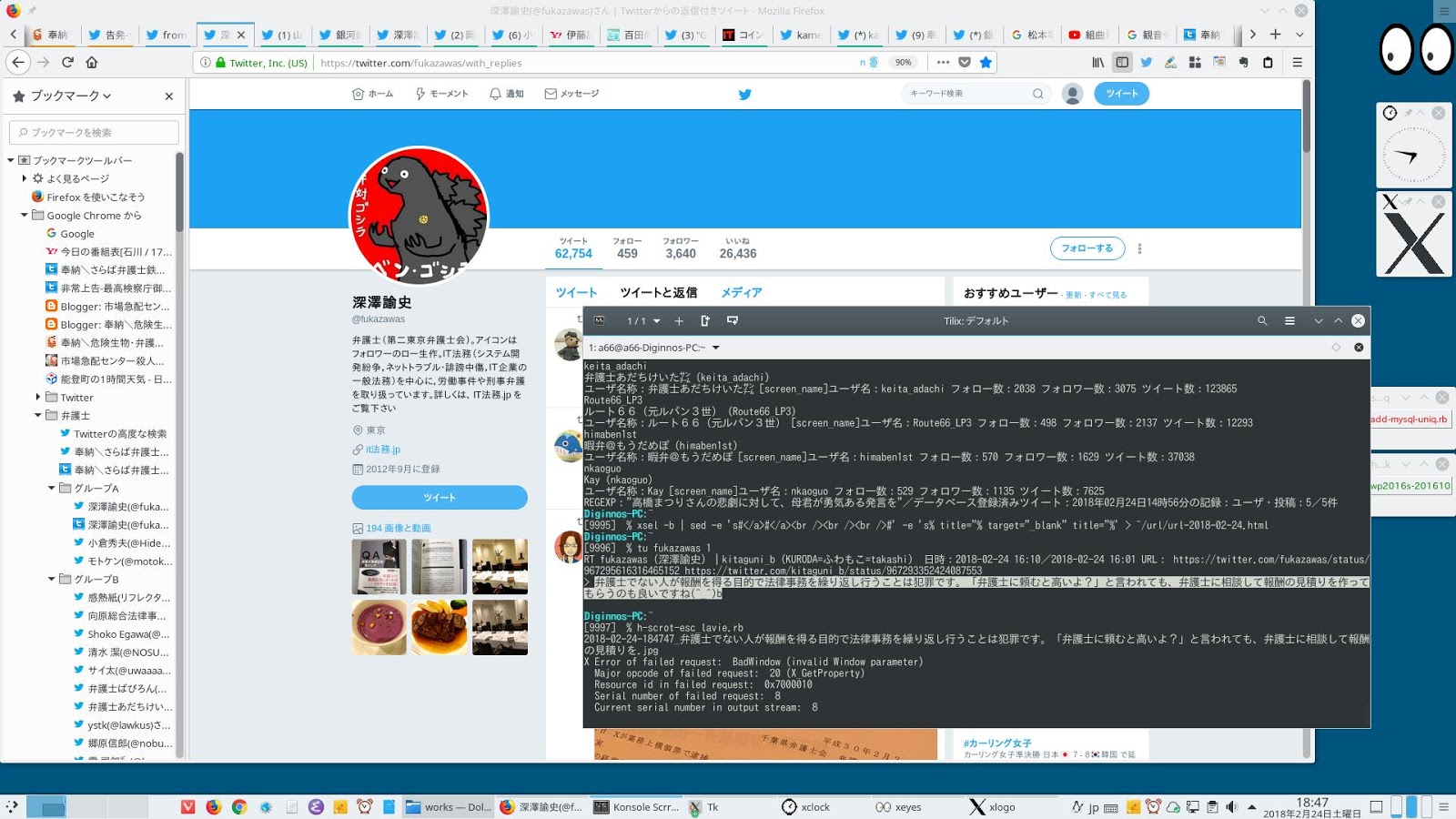Viewport: 1456px width, 819px height.
Task: Click the blue bookmark star in address bar
Action: 986,62
